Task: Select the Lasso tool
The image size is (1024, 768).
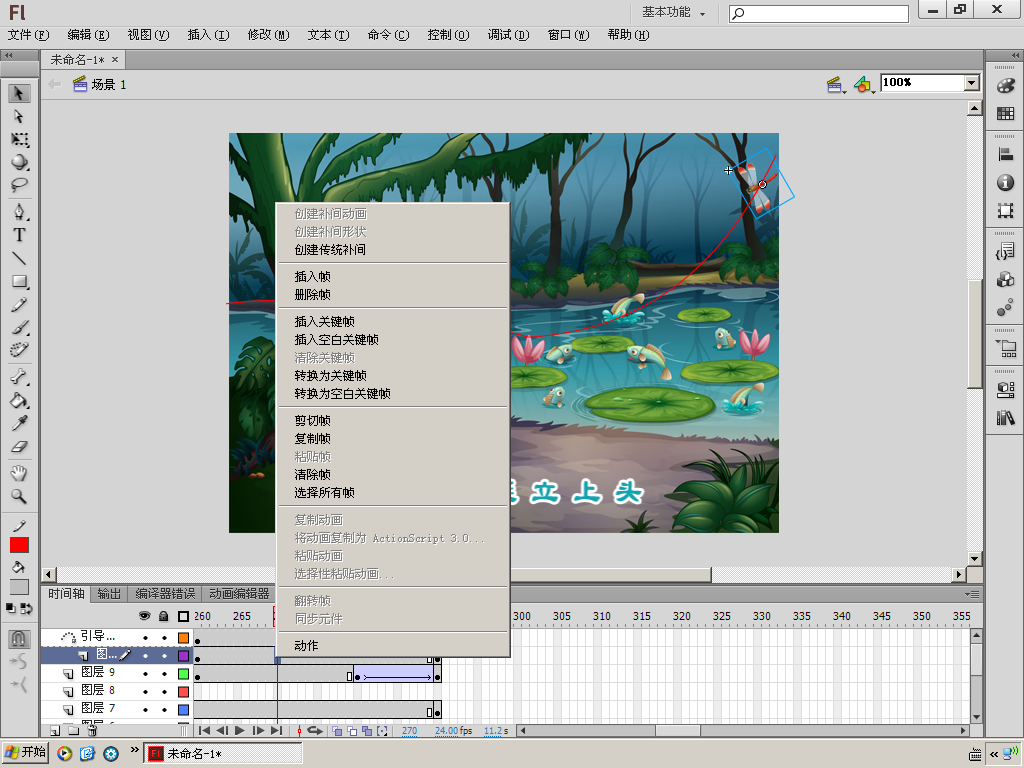Action: pyautogui.click(x=19, y=185)
